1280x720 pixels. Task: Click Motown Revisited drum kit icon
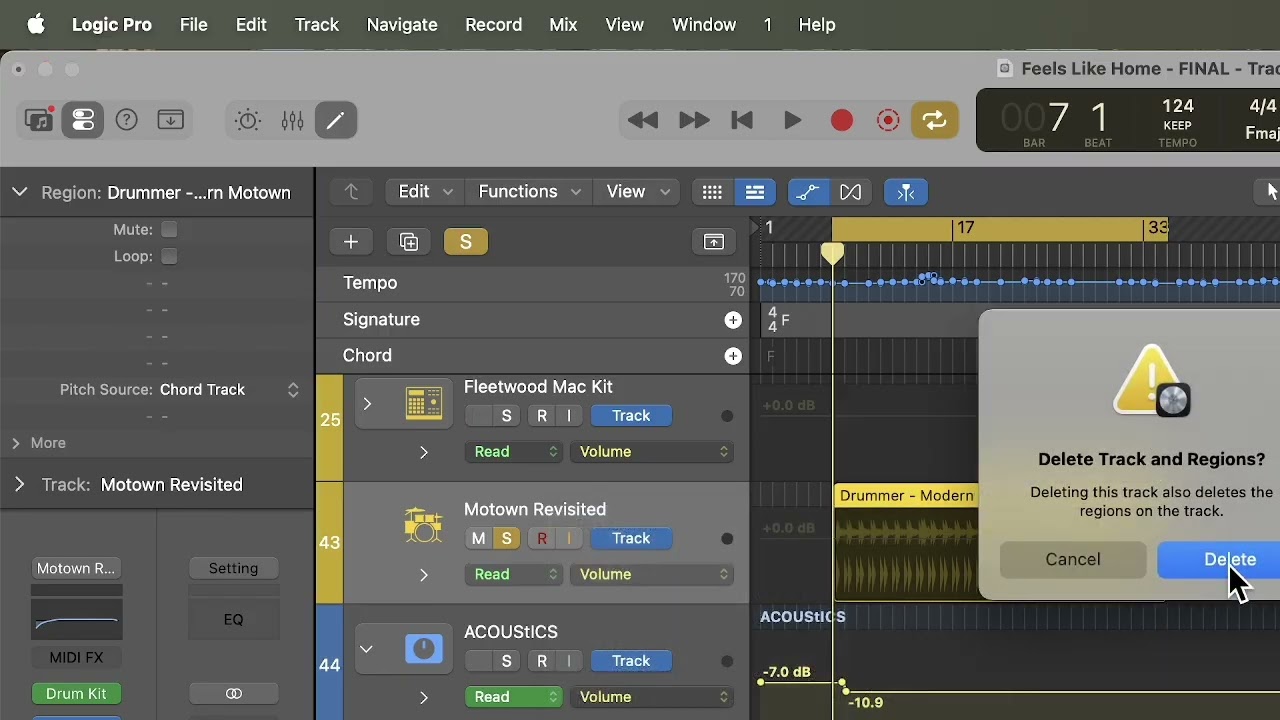point(424,525)
